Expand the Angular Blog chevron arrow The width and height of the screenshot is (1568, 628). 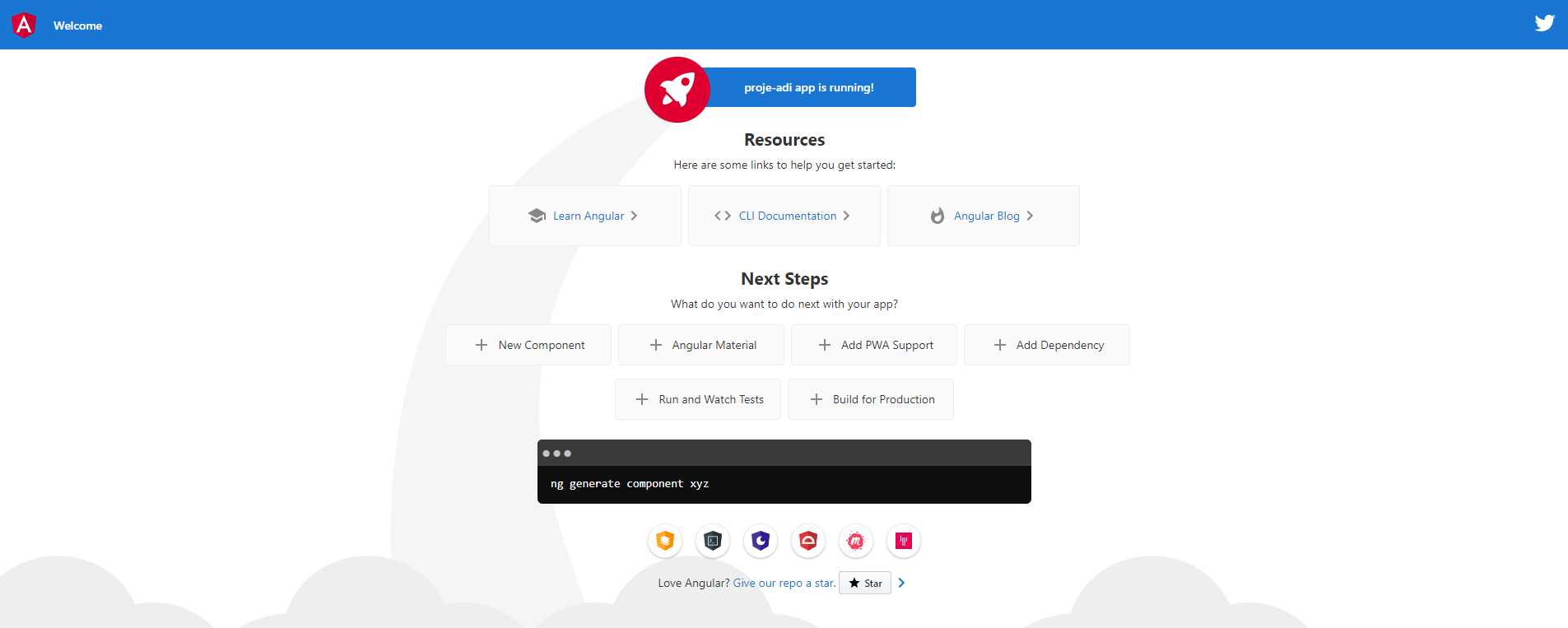point(1030,216)
